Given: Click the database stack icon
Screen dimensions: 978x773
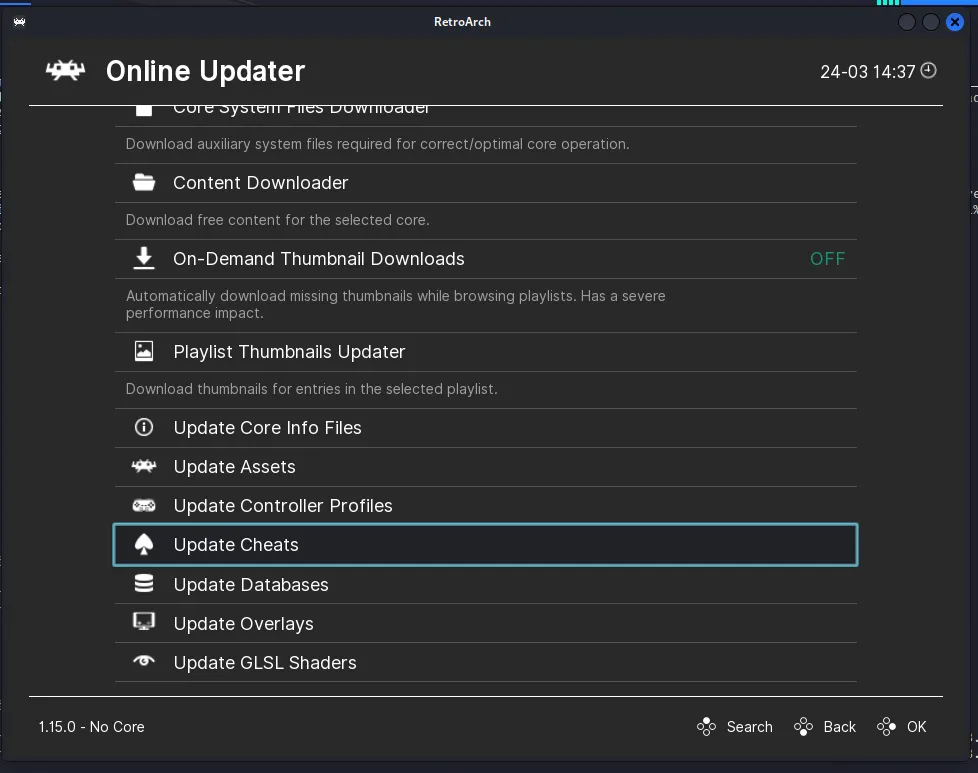Looking at the screenshot, I should 144,585.
